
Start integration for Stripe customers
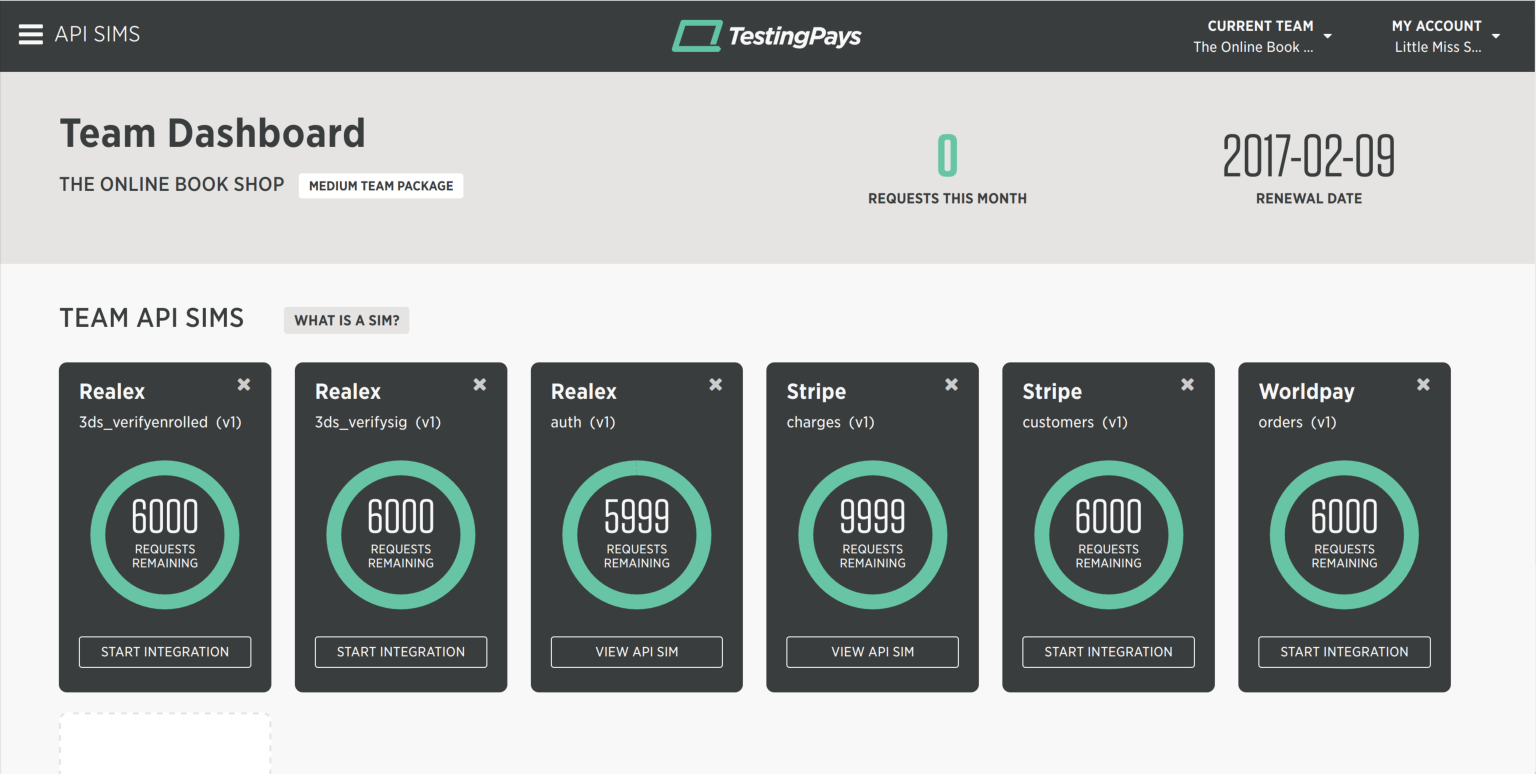[1109, 652]
